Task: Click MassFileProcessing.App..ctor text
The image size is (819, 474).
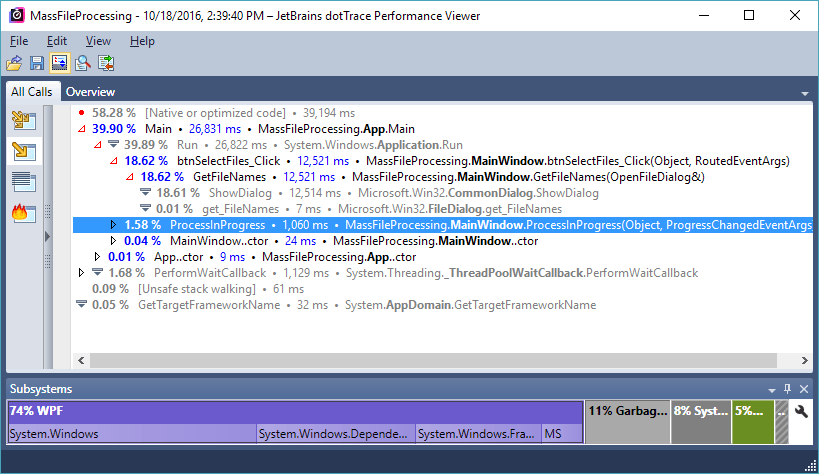Action: [x=339, y=257]
